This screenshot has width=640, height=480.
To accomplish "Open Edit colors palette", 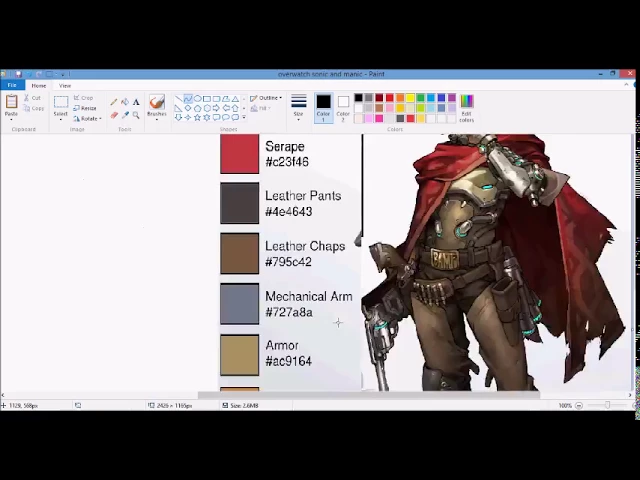I will 467,108.
